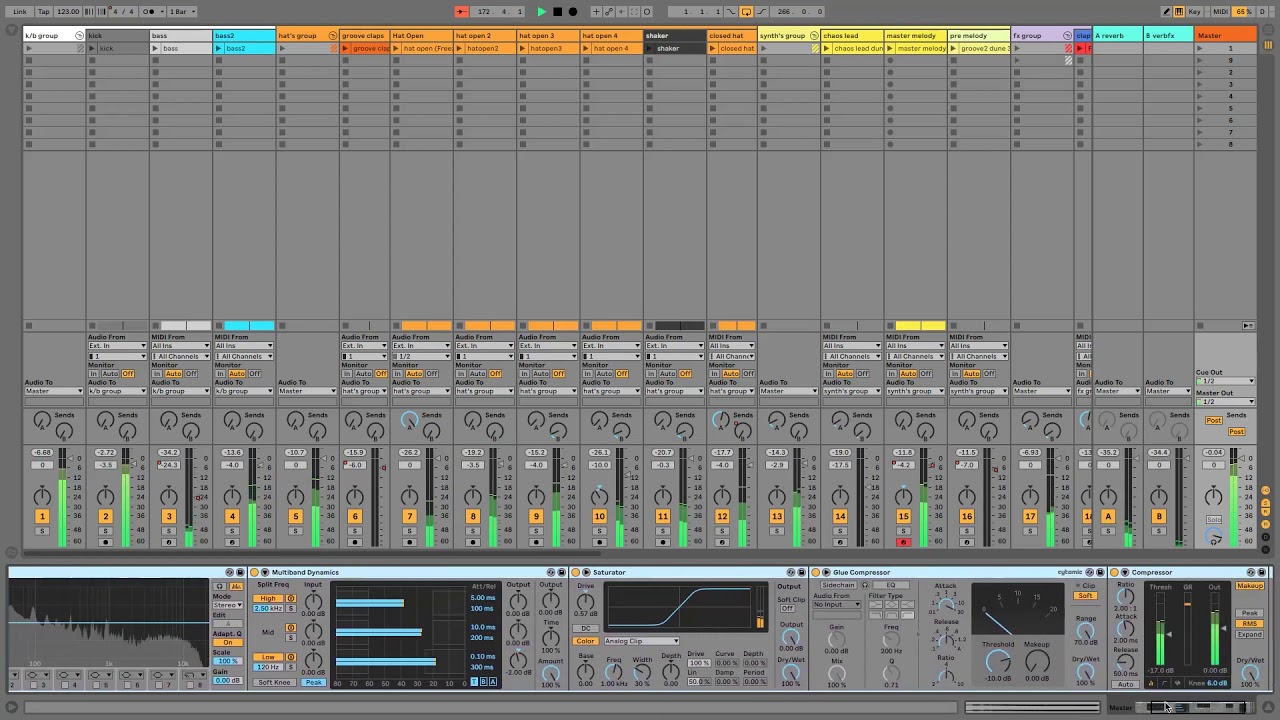Click the Stop transport button
The image size is (1280, 720).
click(557, 12)
